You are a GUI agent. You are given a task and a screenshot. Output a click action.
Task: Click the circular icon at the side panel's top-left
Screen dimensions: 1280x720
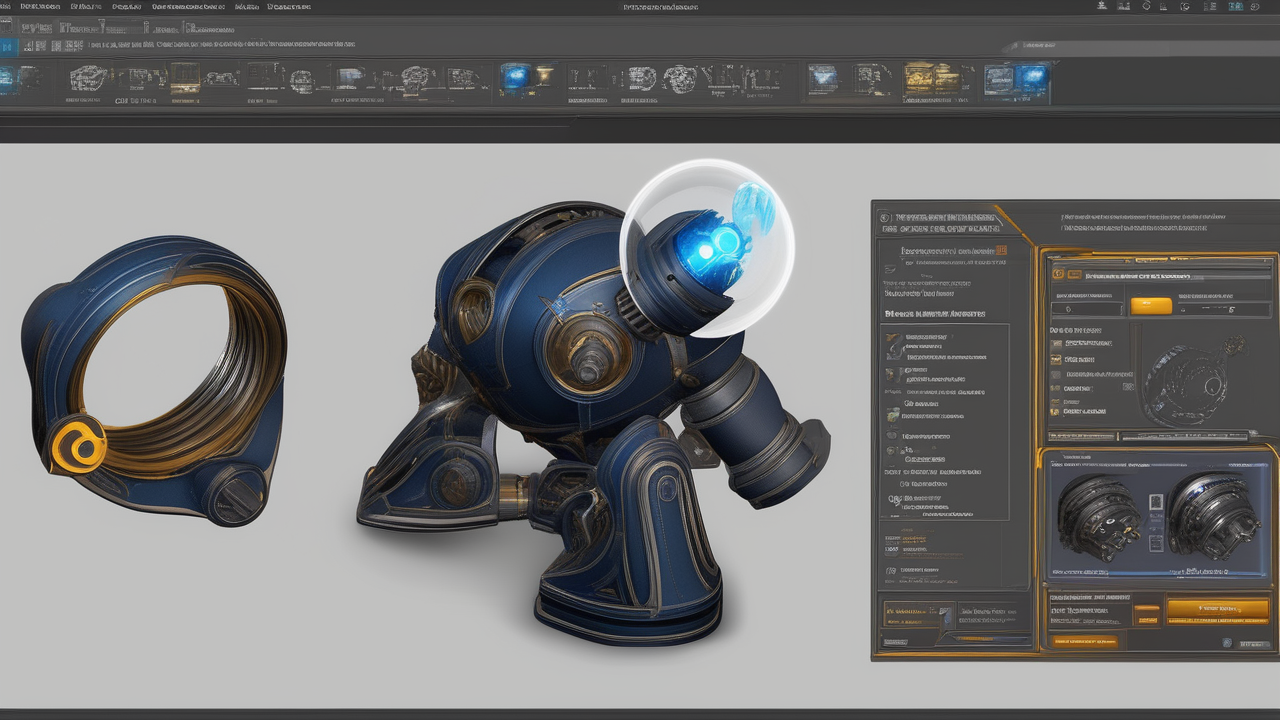tap(883, 217)
